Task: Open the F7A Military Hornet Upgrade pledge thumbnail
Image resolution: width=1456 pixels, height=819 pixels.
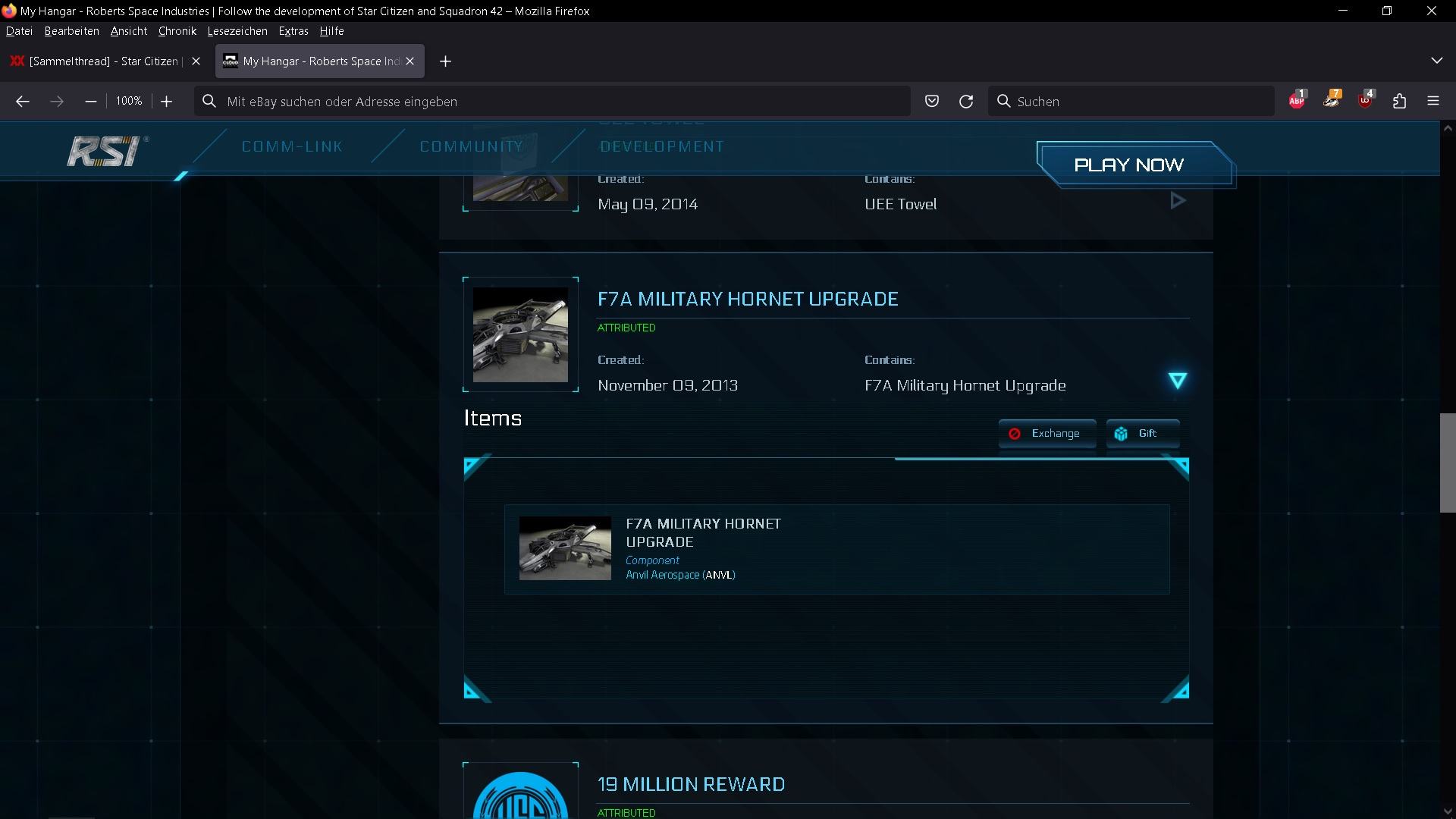Action: 520,334
